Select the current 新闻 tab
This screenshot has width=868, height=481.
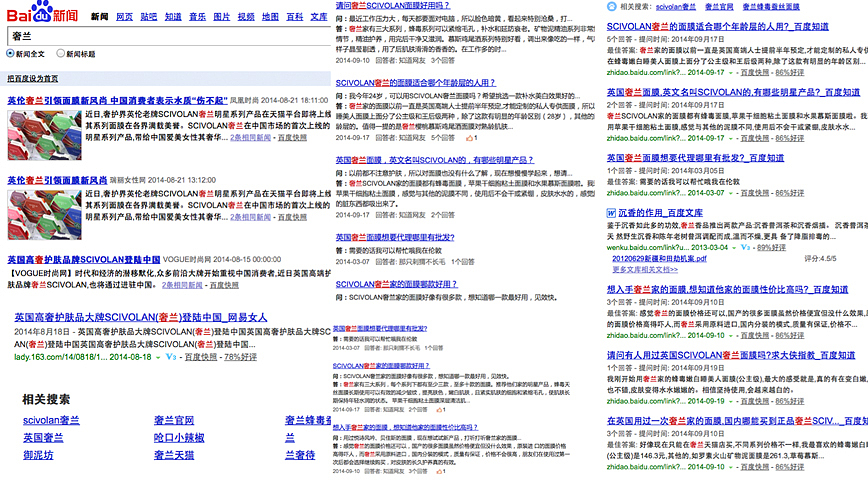100,17
